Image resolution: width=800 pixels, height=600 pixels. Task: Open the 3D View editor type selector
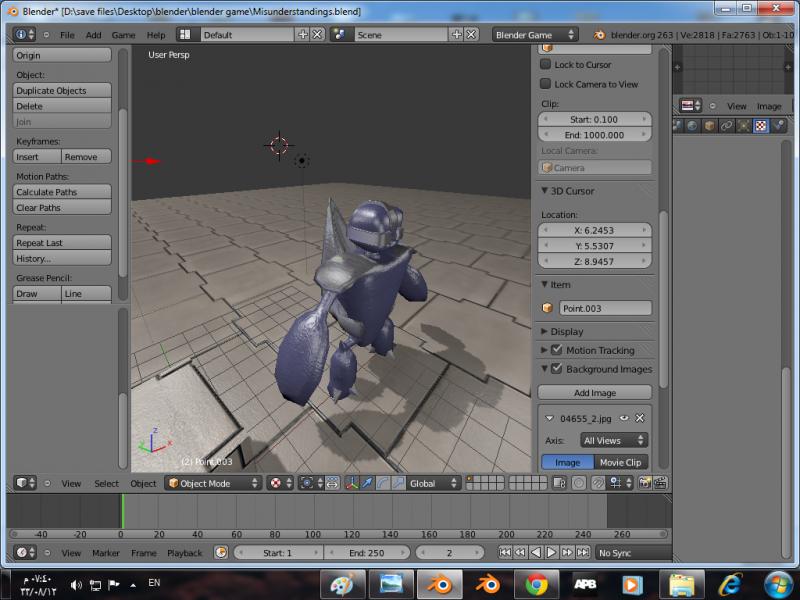tap(25, 483)
